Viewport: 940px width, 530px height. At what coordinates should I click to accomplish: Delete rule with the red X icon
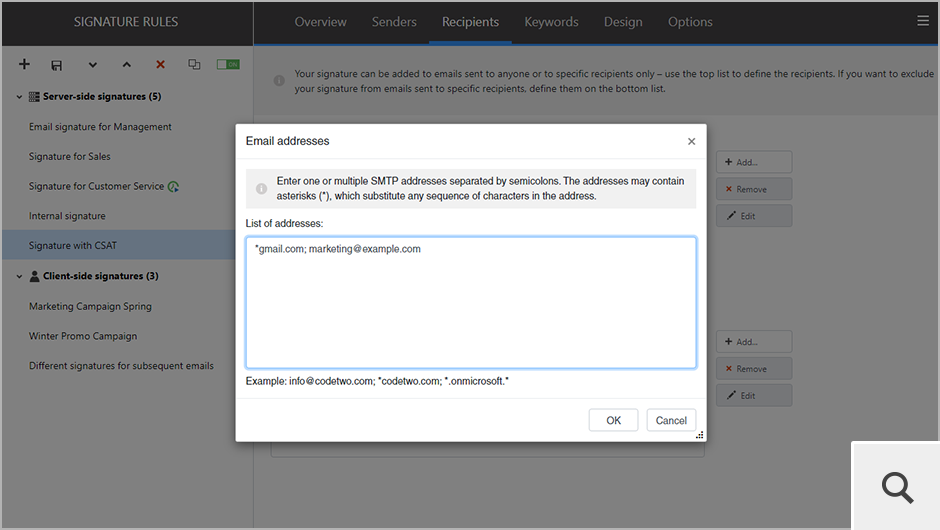point(160,65)
